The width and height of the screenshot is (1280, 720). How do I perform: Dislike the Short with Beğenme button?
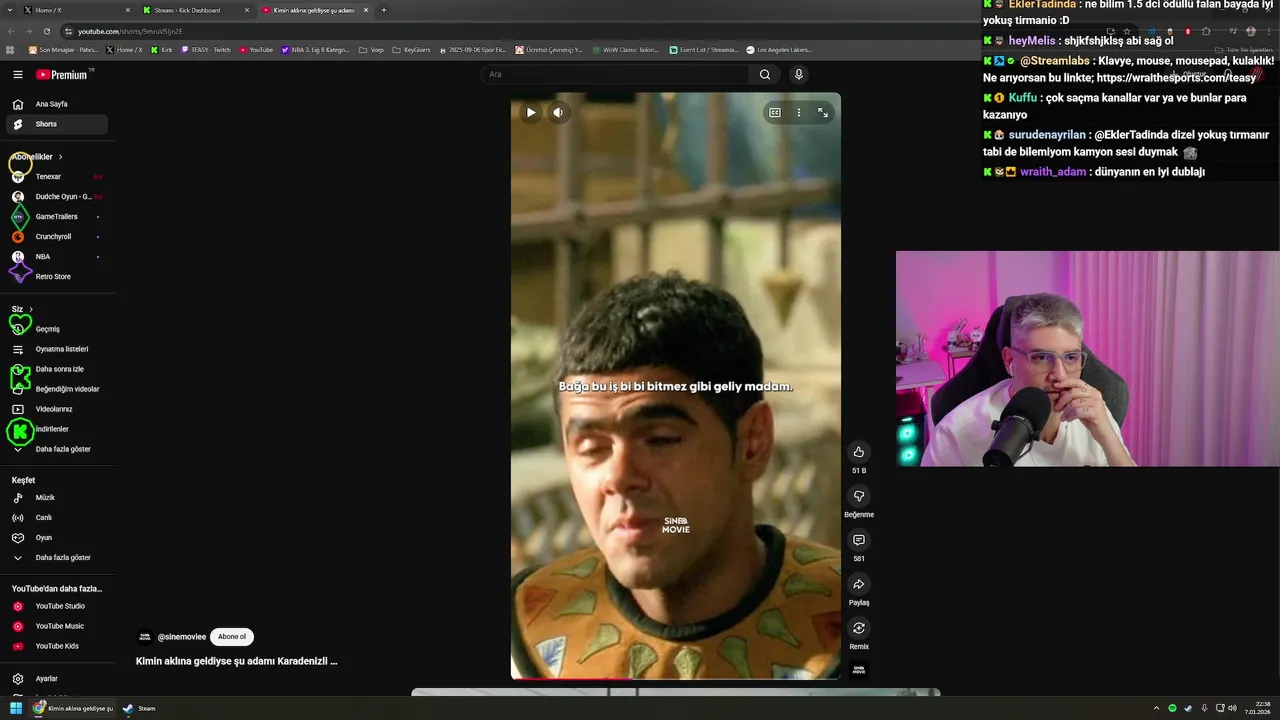[x=858, y=496]
